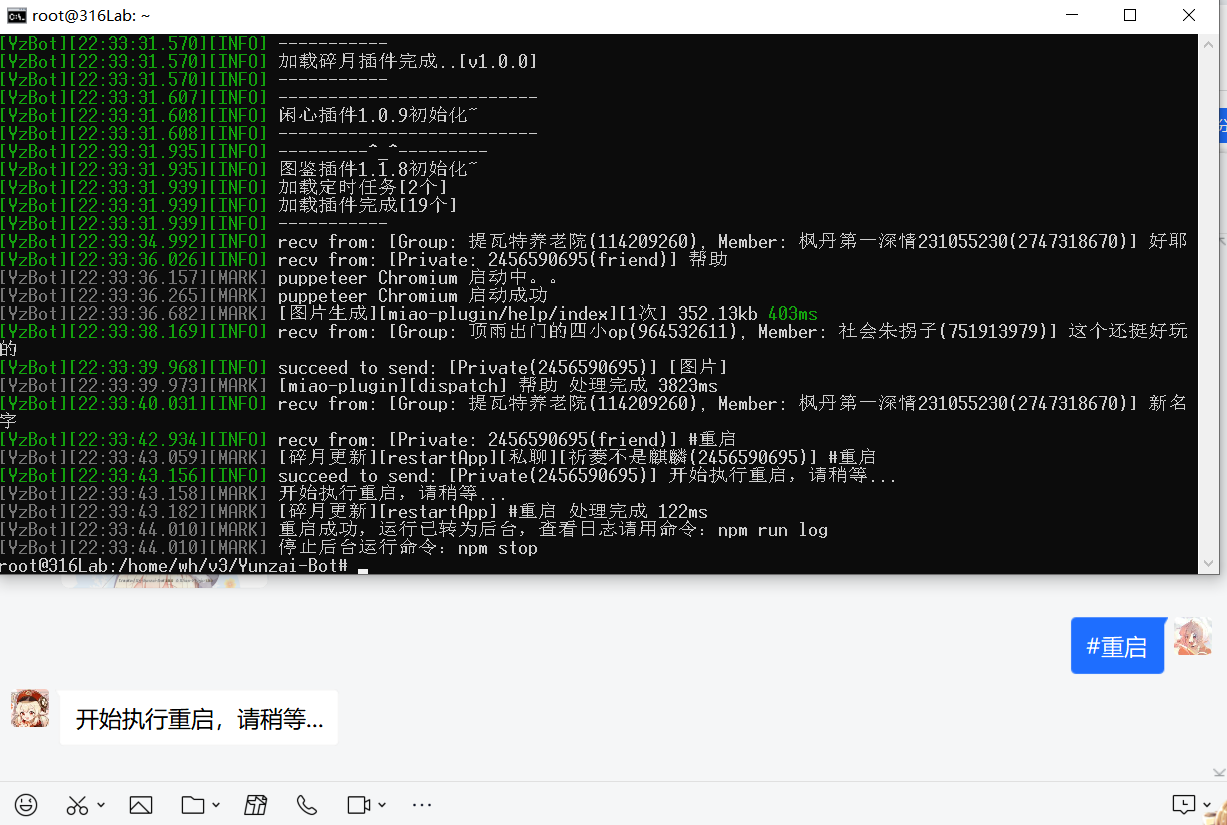Click the terminal screenshot in chat
The height and width of the screenshot is (825, 1227).
click(600, 300)
